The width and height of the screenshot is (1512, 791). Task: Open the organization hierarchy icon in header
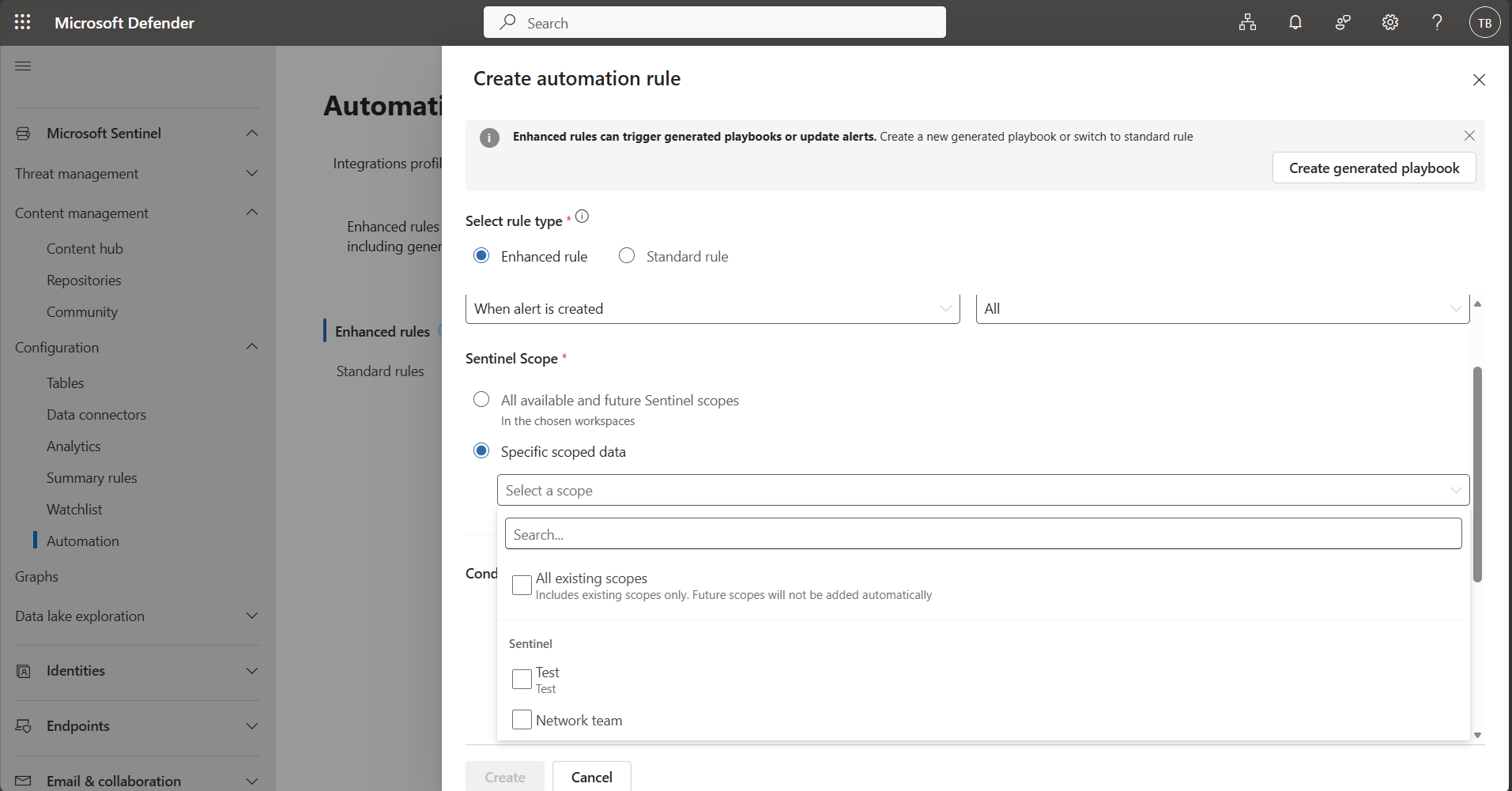click(x=1247, y=22)
